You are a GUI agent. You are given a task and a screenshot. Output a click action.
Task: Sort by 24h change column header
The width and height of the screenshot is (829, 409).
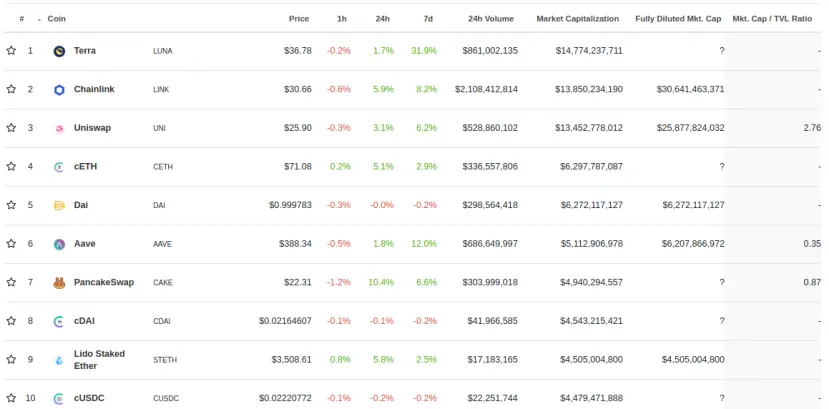click(x=383, y=18)
